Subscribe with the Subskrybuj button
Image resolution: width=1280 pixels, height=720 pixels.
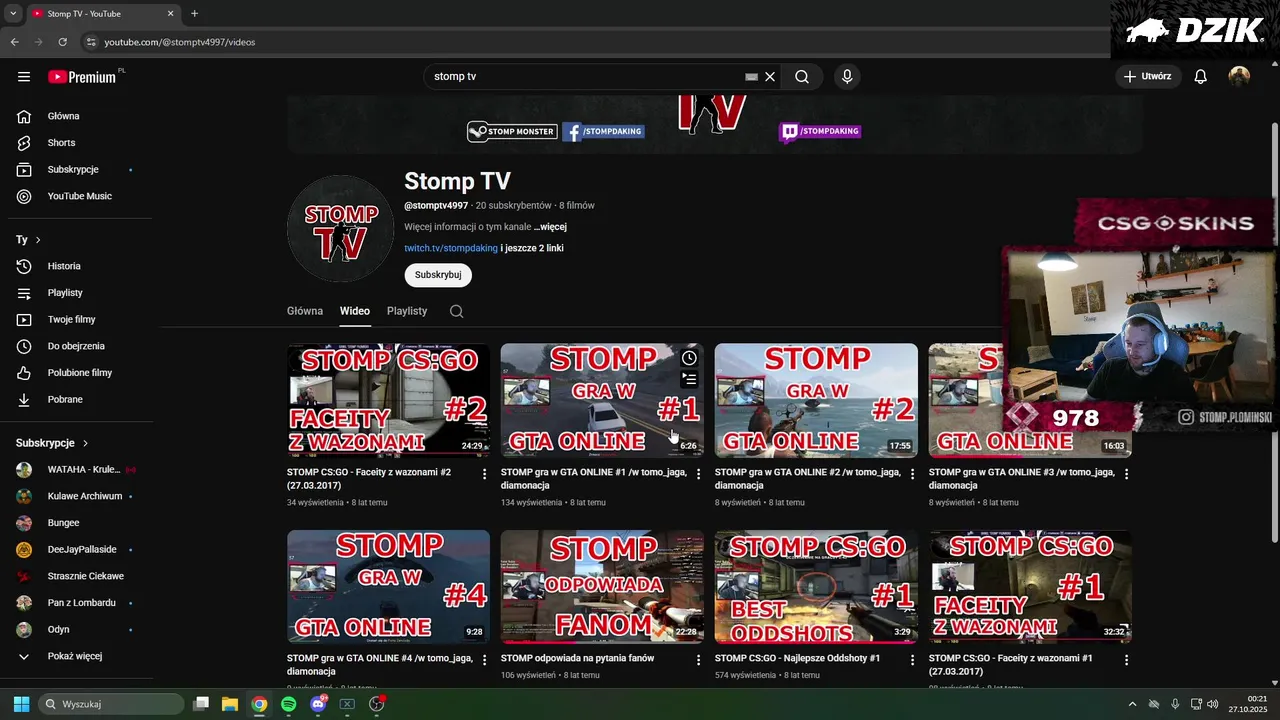tap(438, 275)
